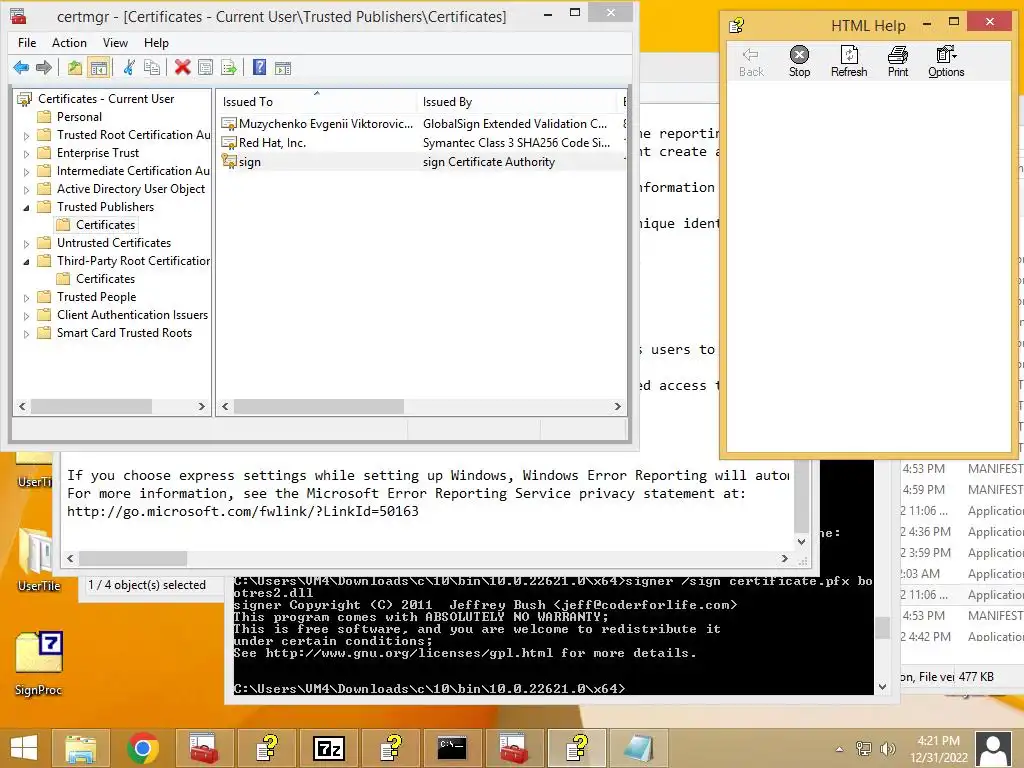Expand Client Authentication Issuers node
Viewport: 1024px width, 768px height.
click(x=26, y=316)
